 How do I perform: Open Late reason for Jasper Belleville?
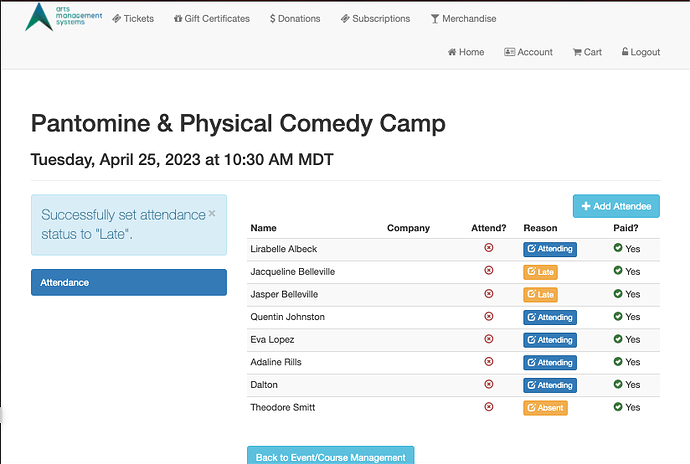[540, 295]
